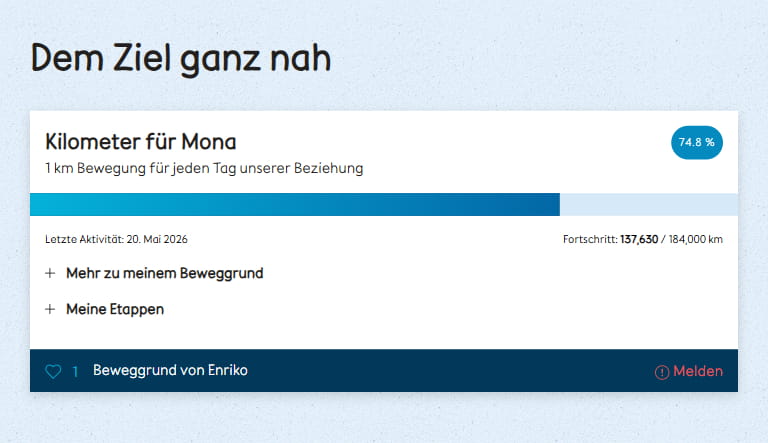
Task: Expand Mehr zu meinem Beweggrund section
Action: point(165,273)
